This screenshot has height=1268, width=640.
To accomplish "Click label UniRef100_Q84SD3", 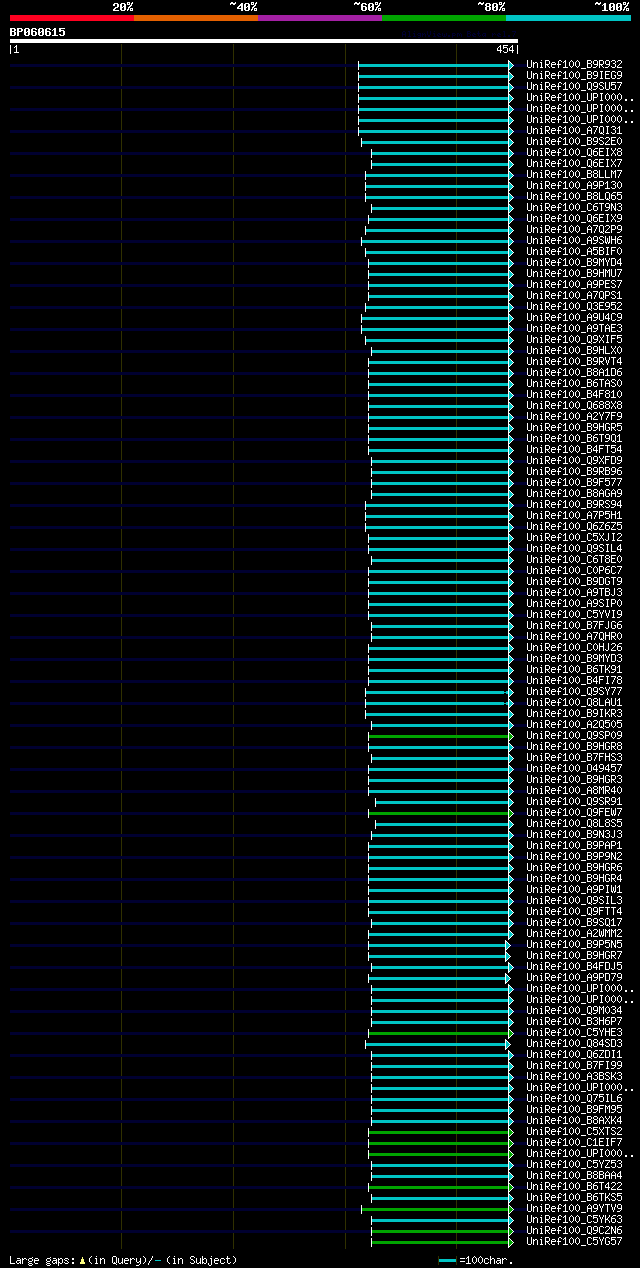I will [x=574, y=1043].
